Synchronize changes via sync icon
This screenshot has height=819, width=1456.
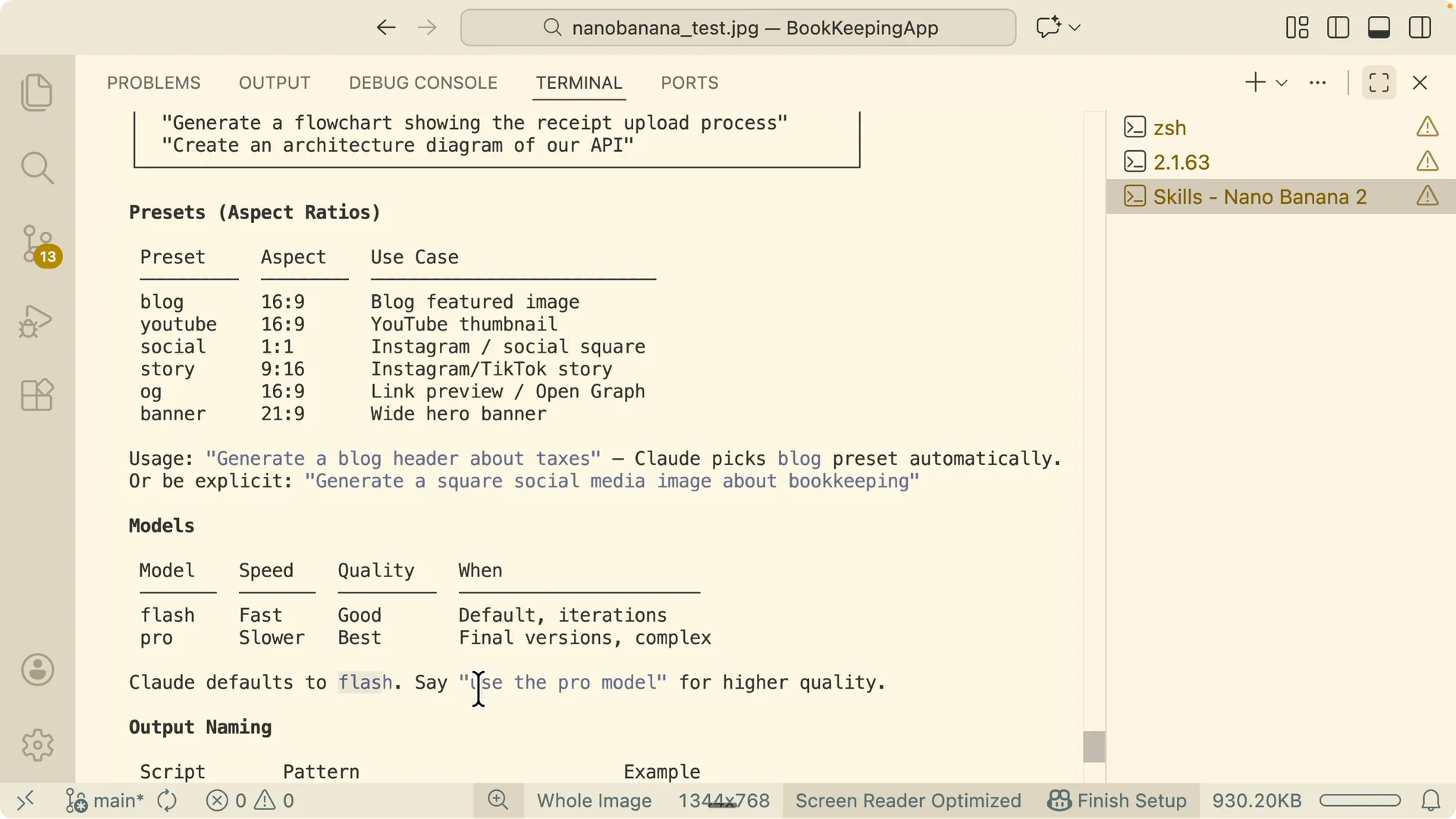(167, 801)
